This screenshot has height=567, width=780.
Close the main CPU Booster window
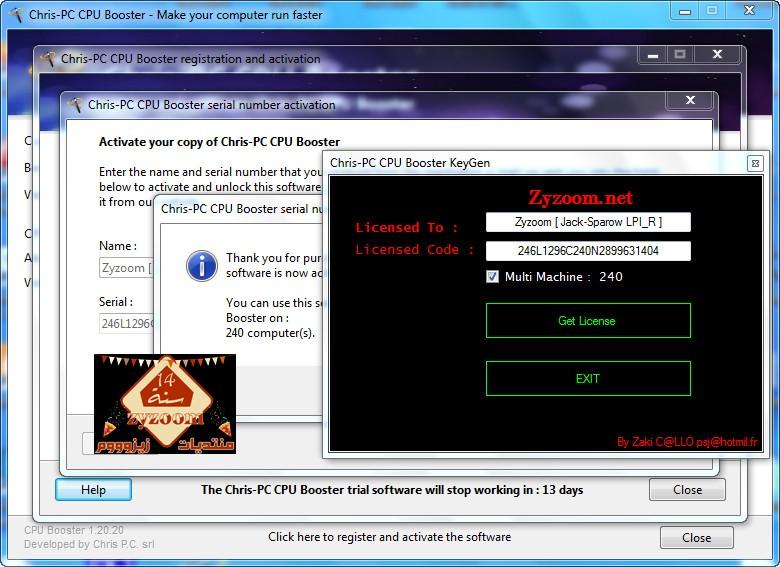tap(749, 10)
